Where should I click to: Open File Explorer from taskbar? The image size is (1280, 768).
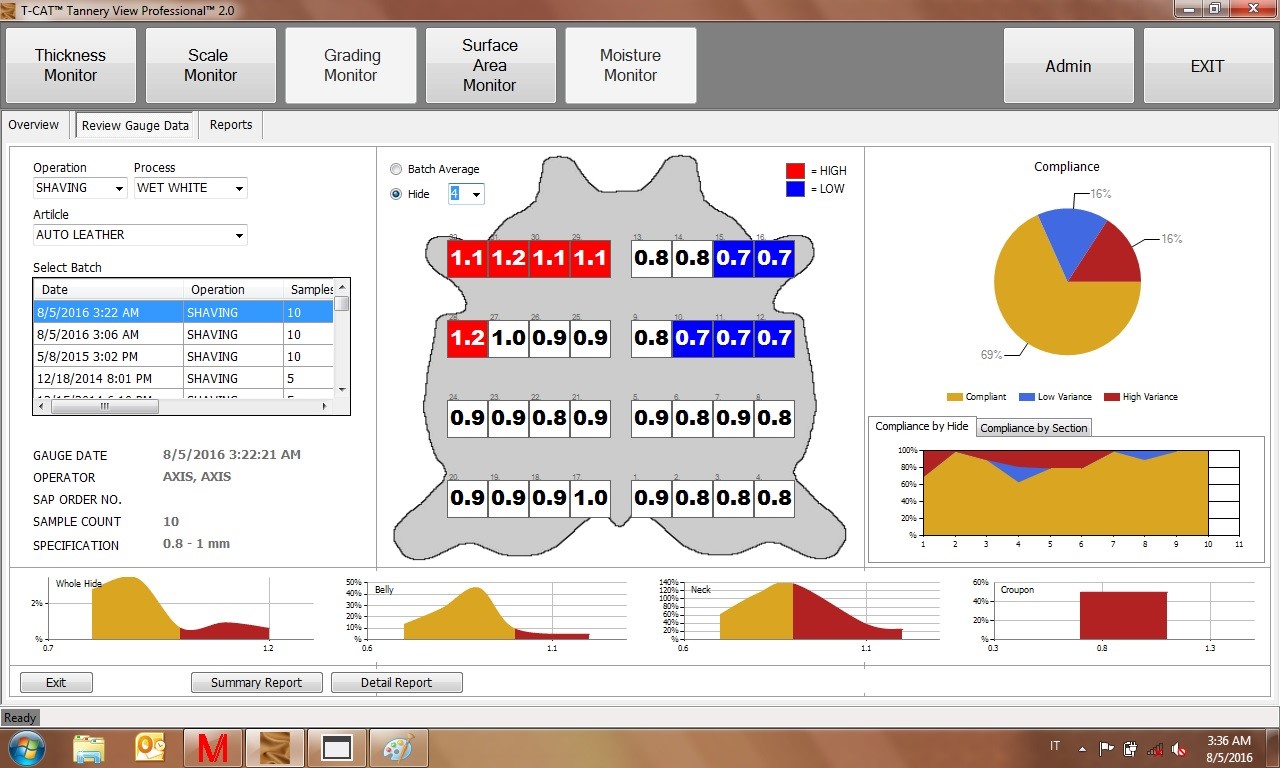point(89,748)
